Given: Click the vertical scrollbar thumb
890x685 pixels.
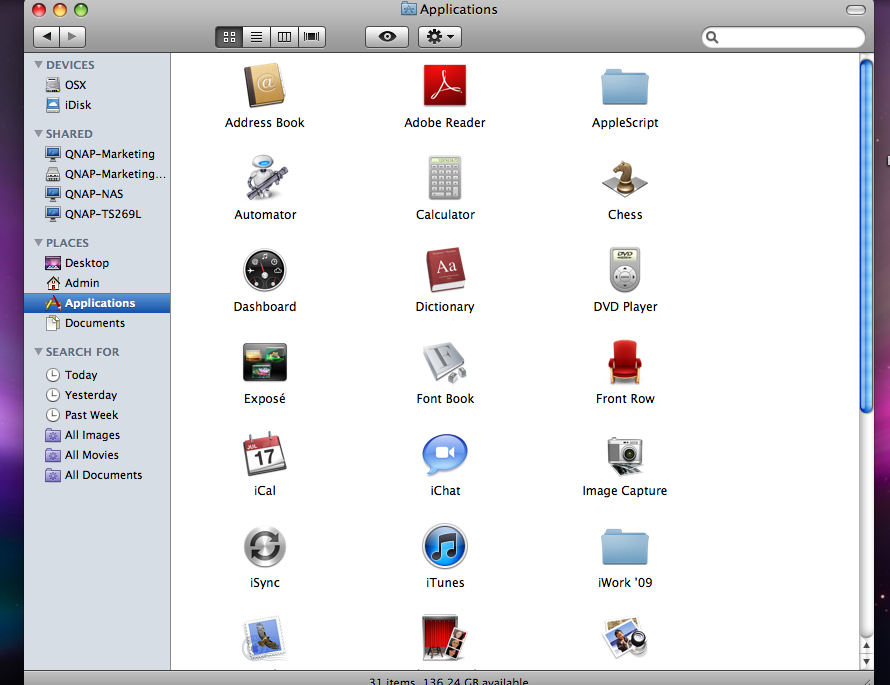Looking at the screenshot, I should pos(866,236).
